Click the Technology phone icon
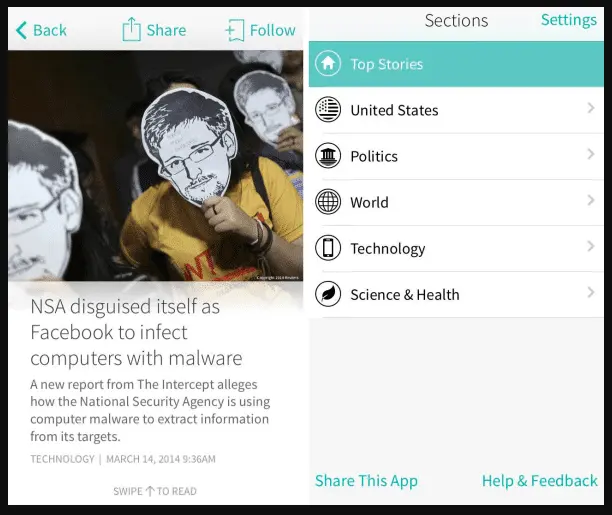This screenshot has width=612, height=515. [328, 248]
